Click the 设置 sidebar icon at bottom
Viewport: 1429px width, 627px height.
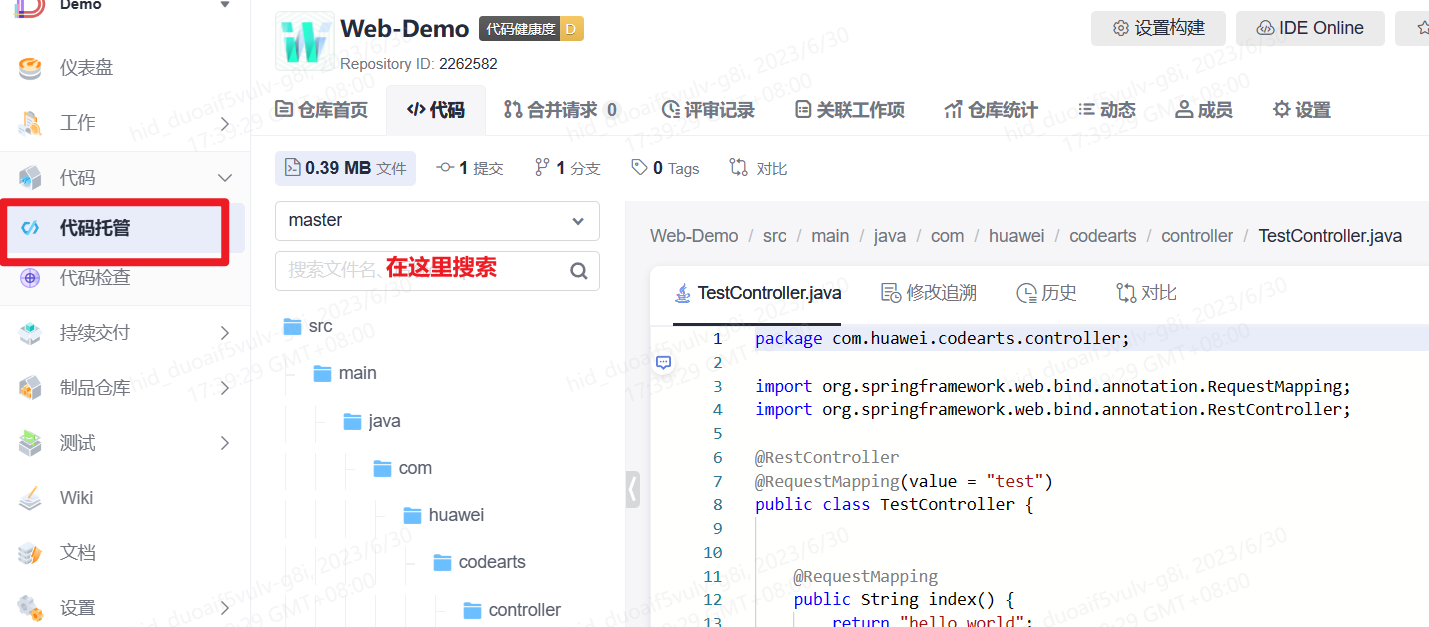point(31,607)
